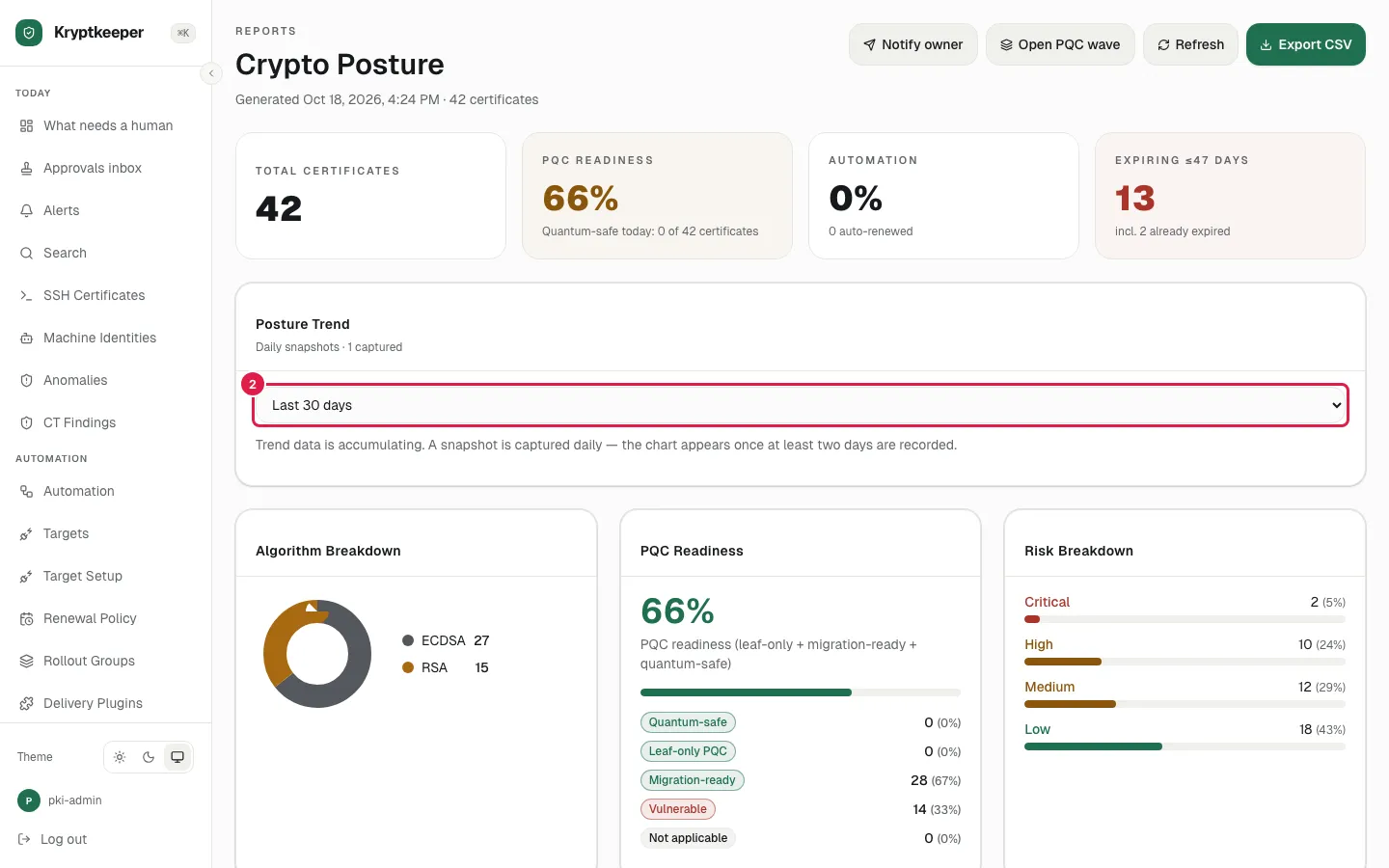Click the RSA legend color dot
The image size is (1389, 868).
(408, 667)
